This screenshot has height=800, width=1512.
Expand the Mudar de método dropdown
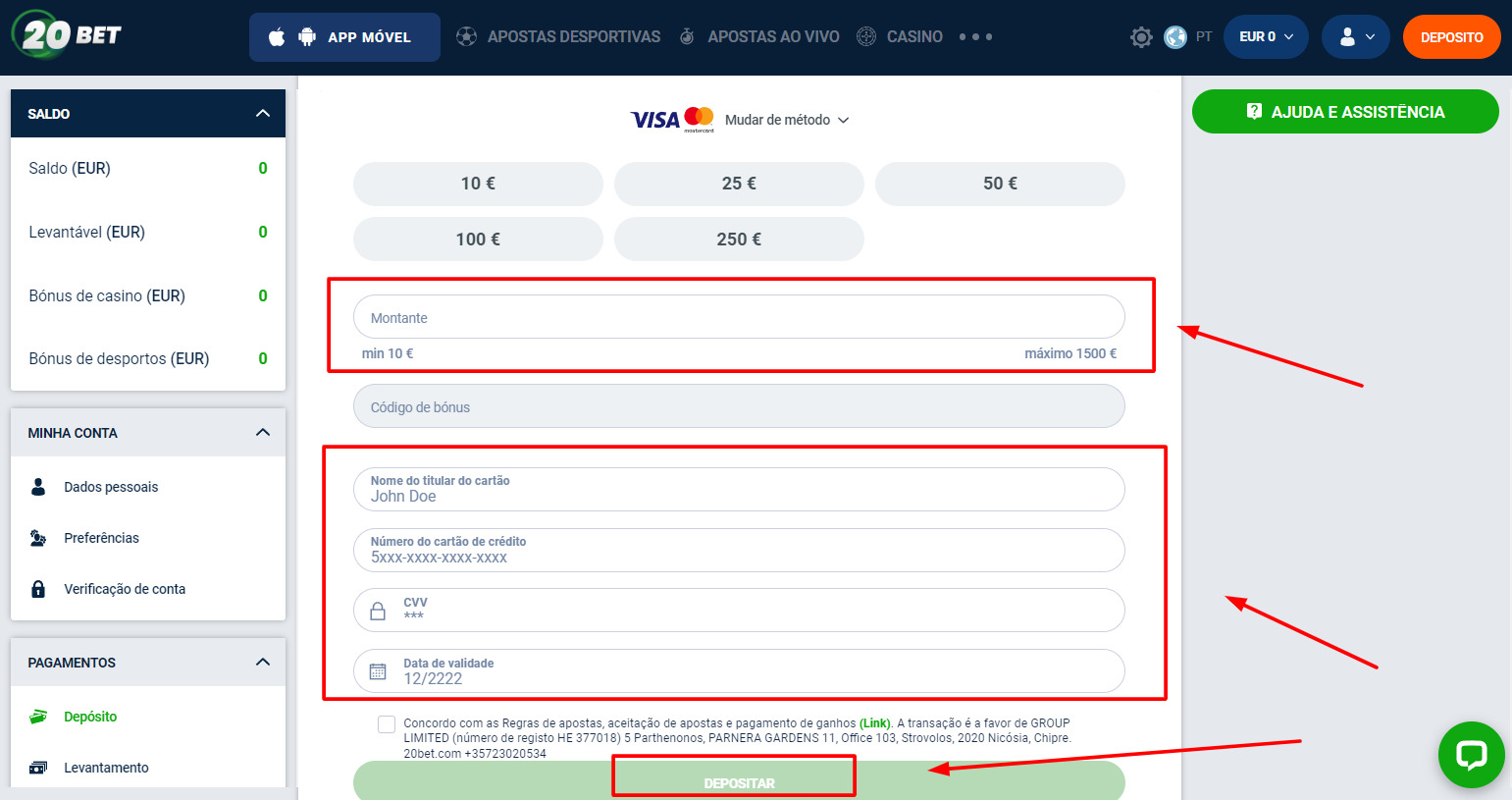[787, 120]
